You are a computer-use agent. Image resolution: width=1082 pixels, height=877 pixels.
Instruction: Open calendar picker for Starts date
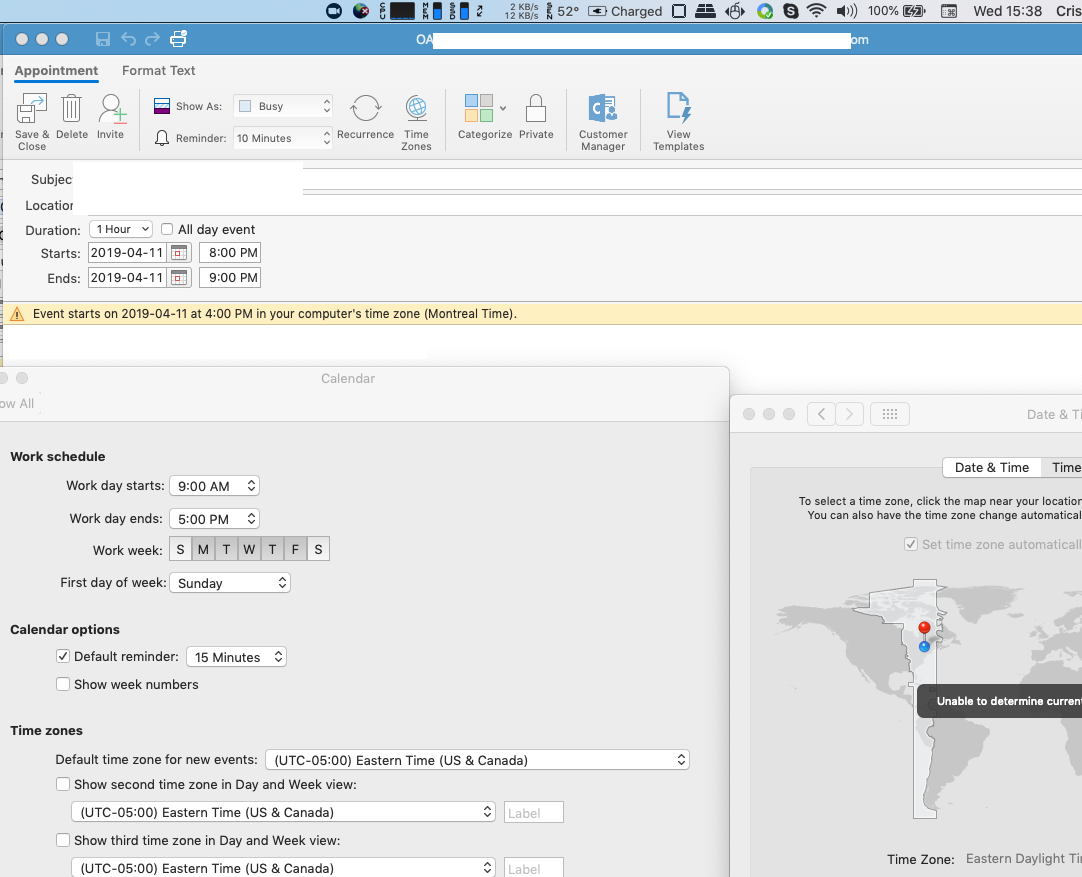[179, 253]
